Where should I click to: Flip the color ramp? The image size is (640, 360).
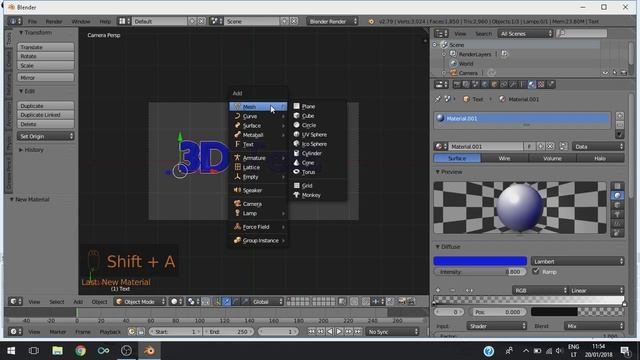469,290
